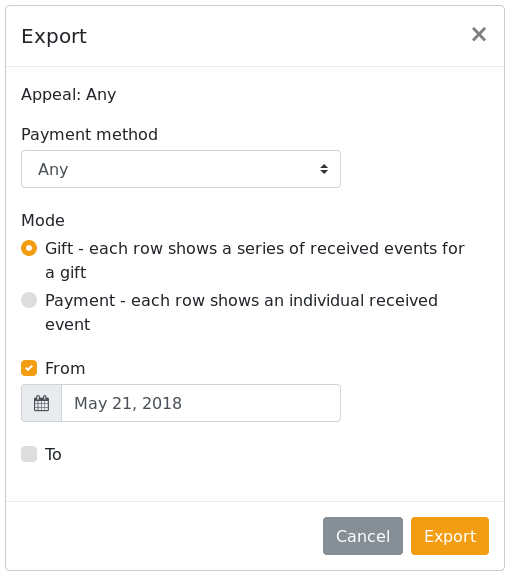Cancel the export dialog
511x577 pixels.
(363, 536)
